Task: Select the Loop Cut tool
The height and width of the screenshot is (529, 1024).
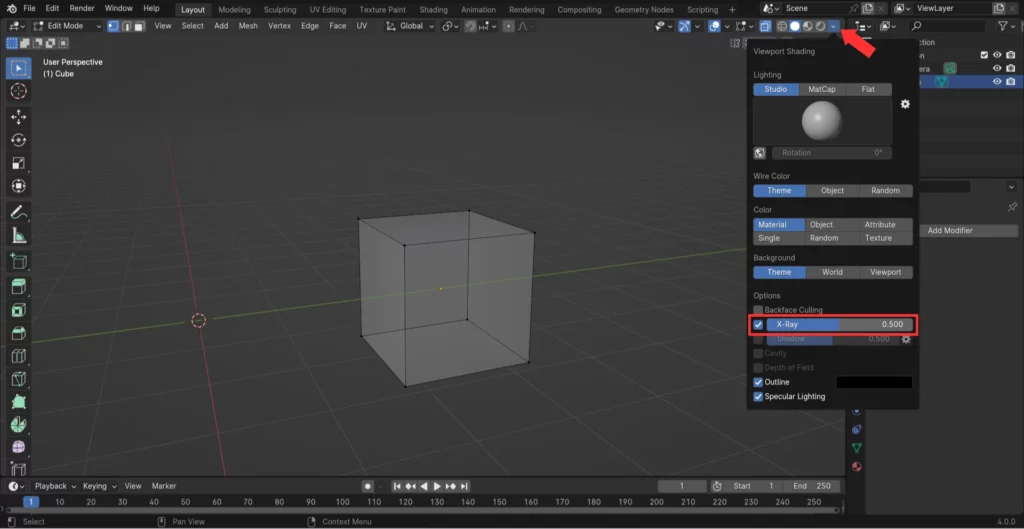Action: 18,356
